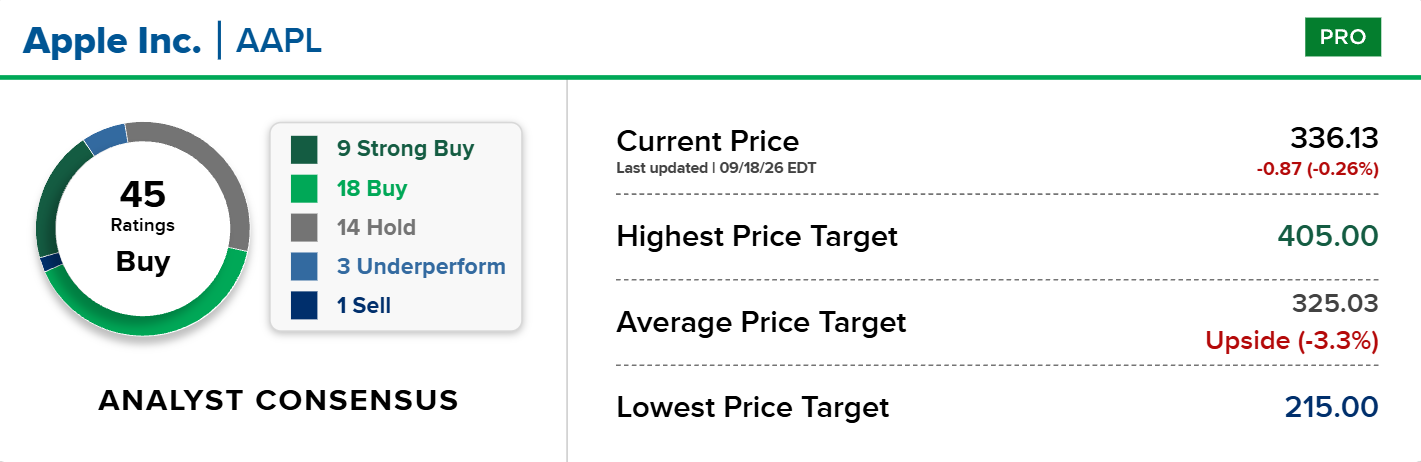
Task: Click the Lowest Price Target value 215.00
Action: click(1330, 408)
